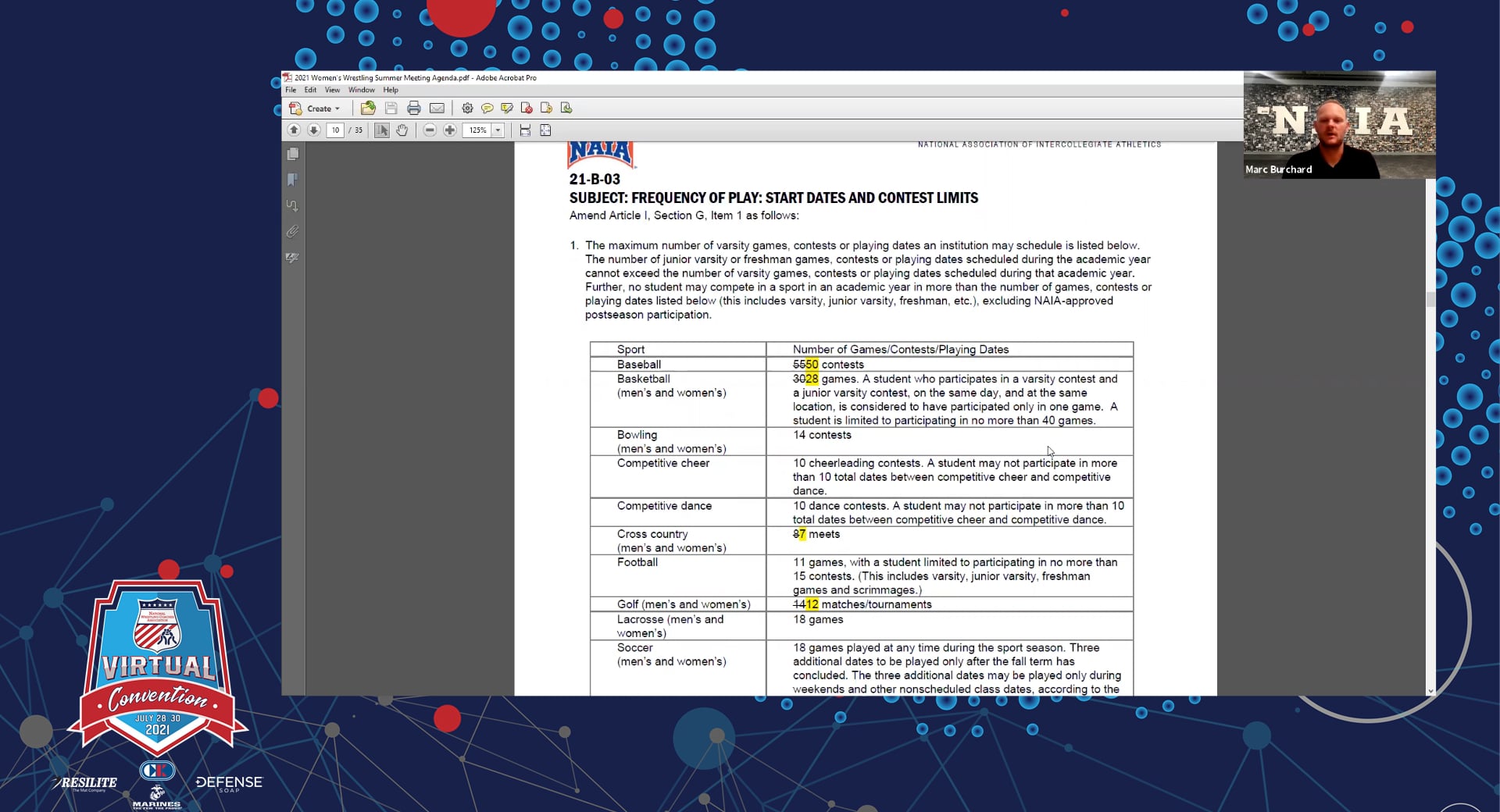Click the Print file printer icon
This screenshot has width=1500, height=812.
(x=414, y=109)
